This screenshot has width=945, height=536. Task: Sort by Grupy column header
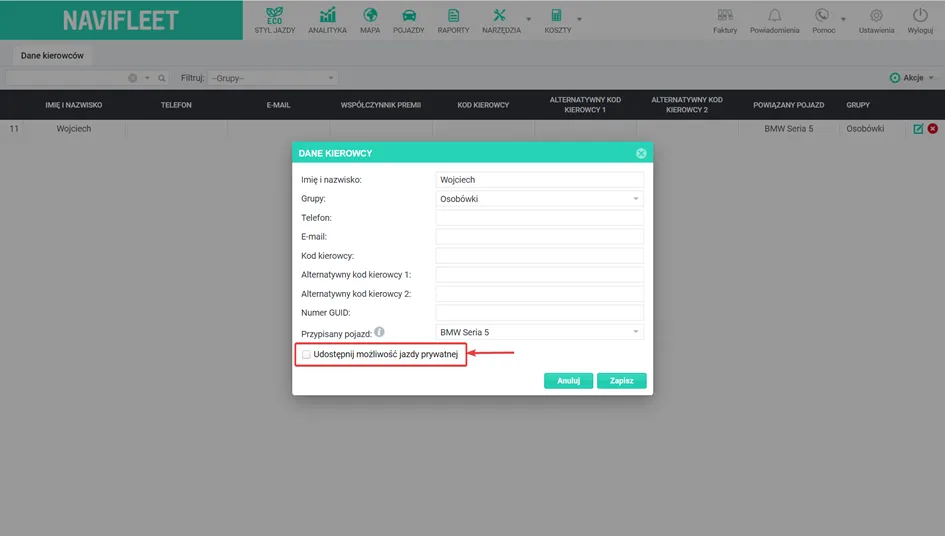tap(858, 105)
